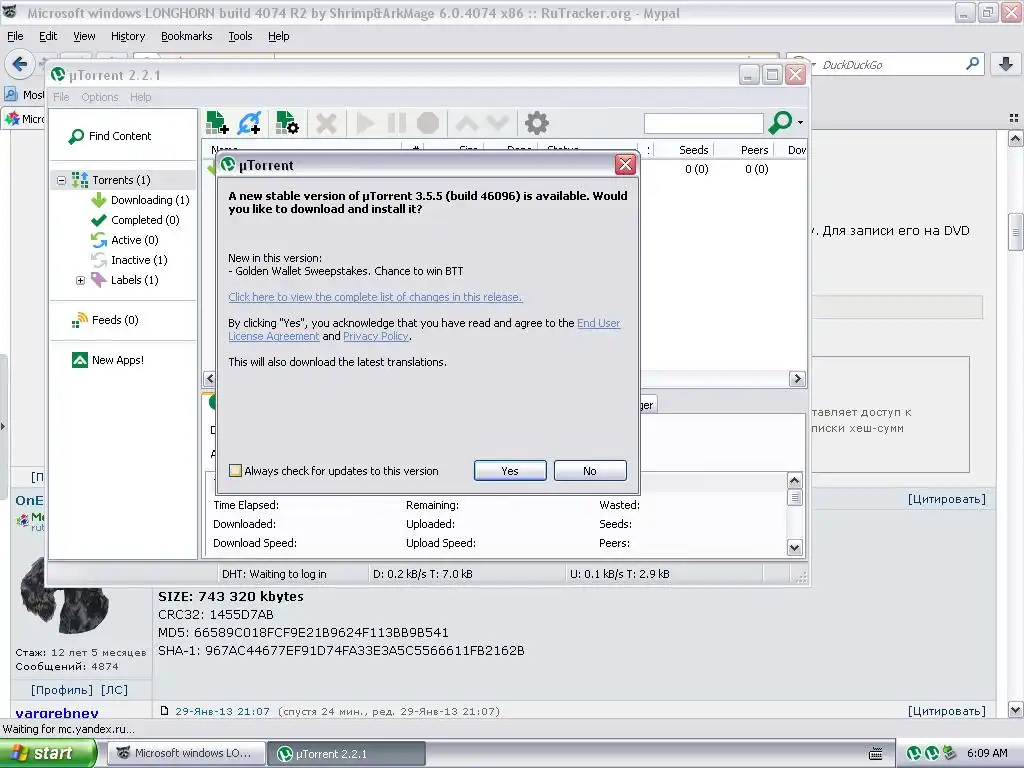Open uTorrent File menu

(61, 97)
